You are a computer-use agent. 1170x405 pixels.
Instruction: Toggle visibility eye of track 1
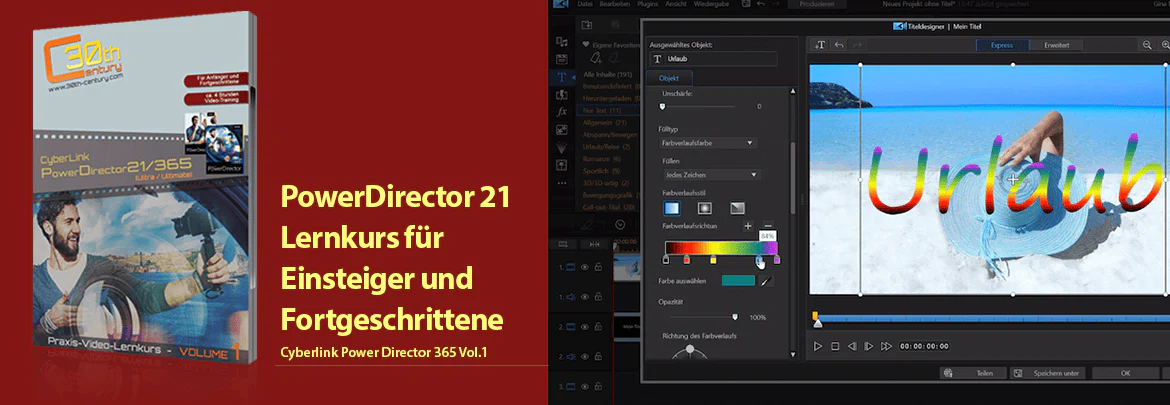(x=586, y=267)
